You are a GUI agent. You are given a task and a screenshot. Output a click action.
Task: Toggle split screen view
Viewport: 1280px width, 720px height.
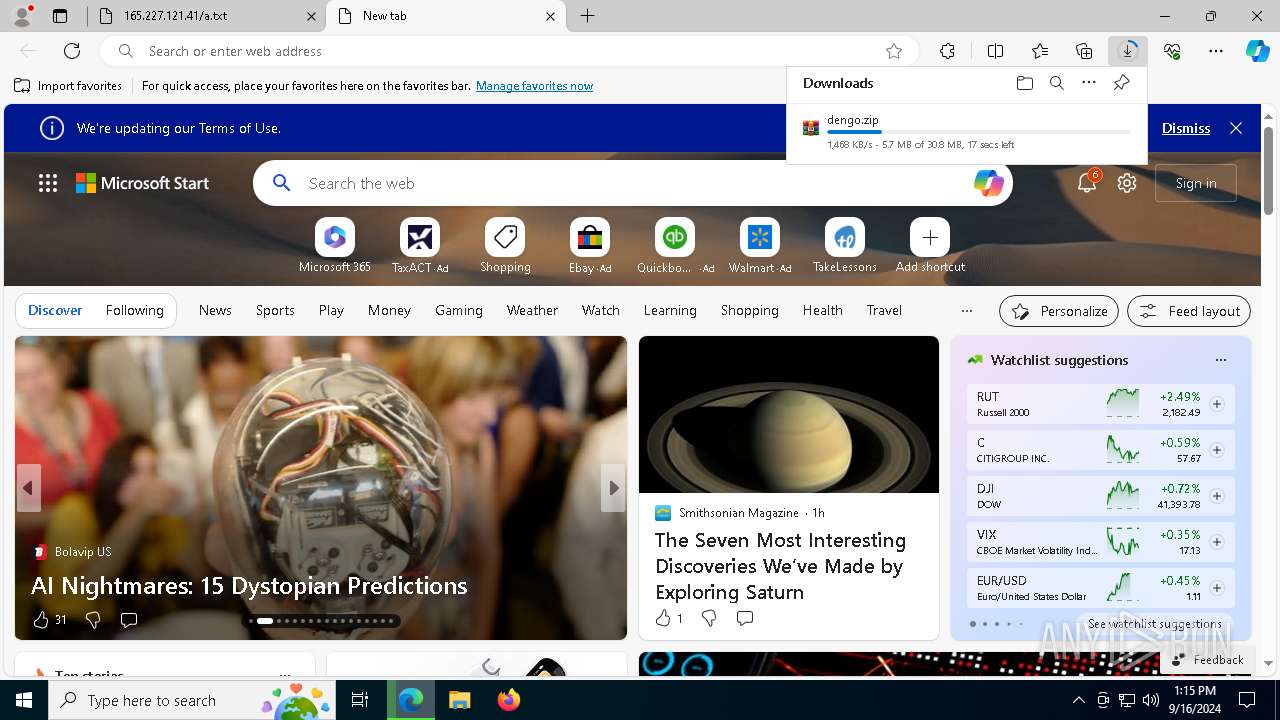(x=995, y=51)
